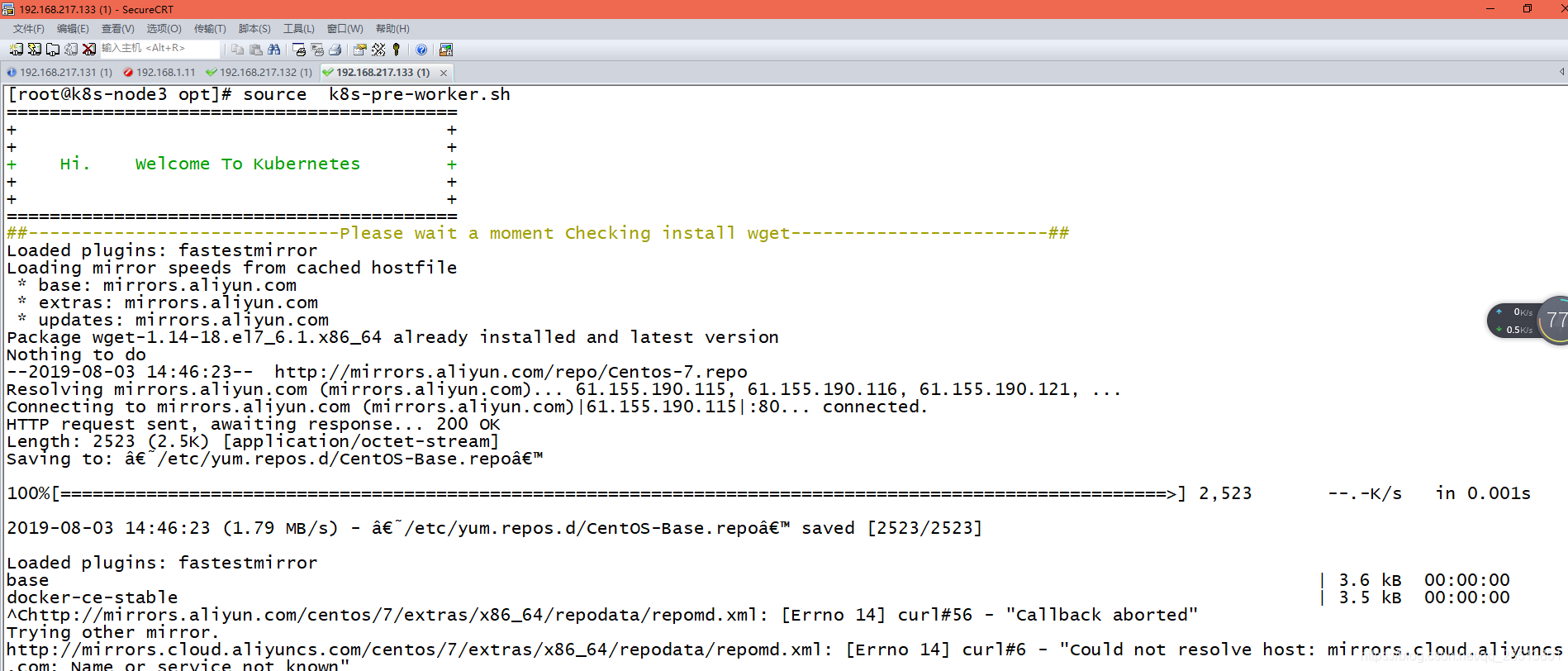Click the Connect toolbar icon

pyautogui.click(x=17, y=50)
